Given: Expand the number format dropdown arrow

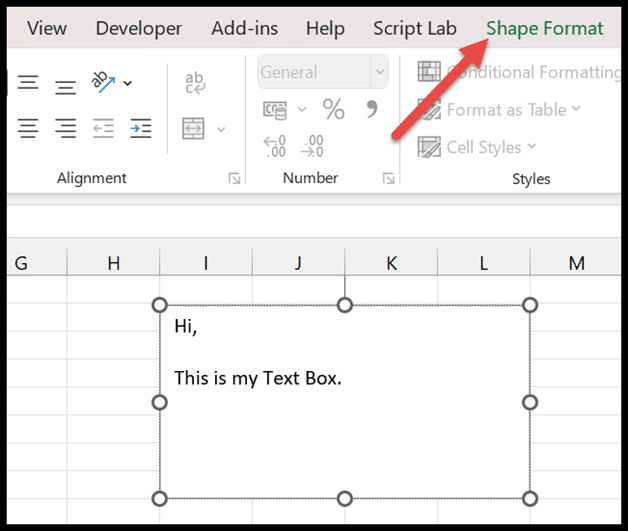Looking at the screenshot, I should coord(380,72).
